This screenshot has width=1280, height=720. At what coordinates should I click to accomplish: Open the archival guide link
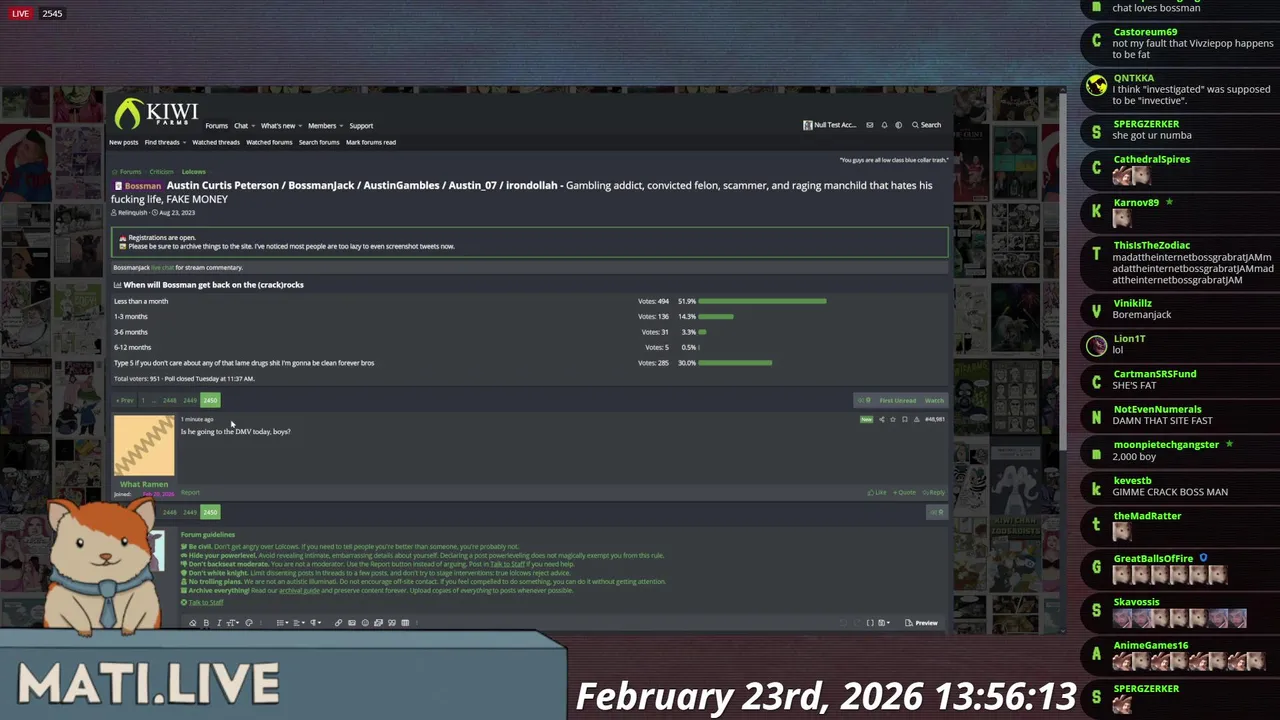point(299,591)
